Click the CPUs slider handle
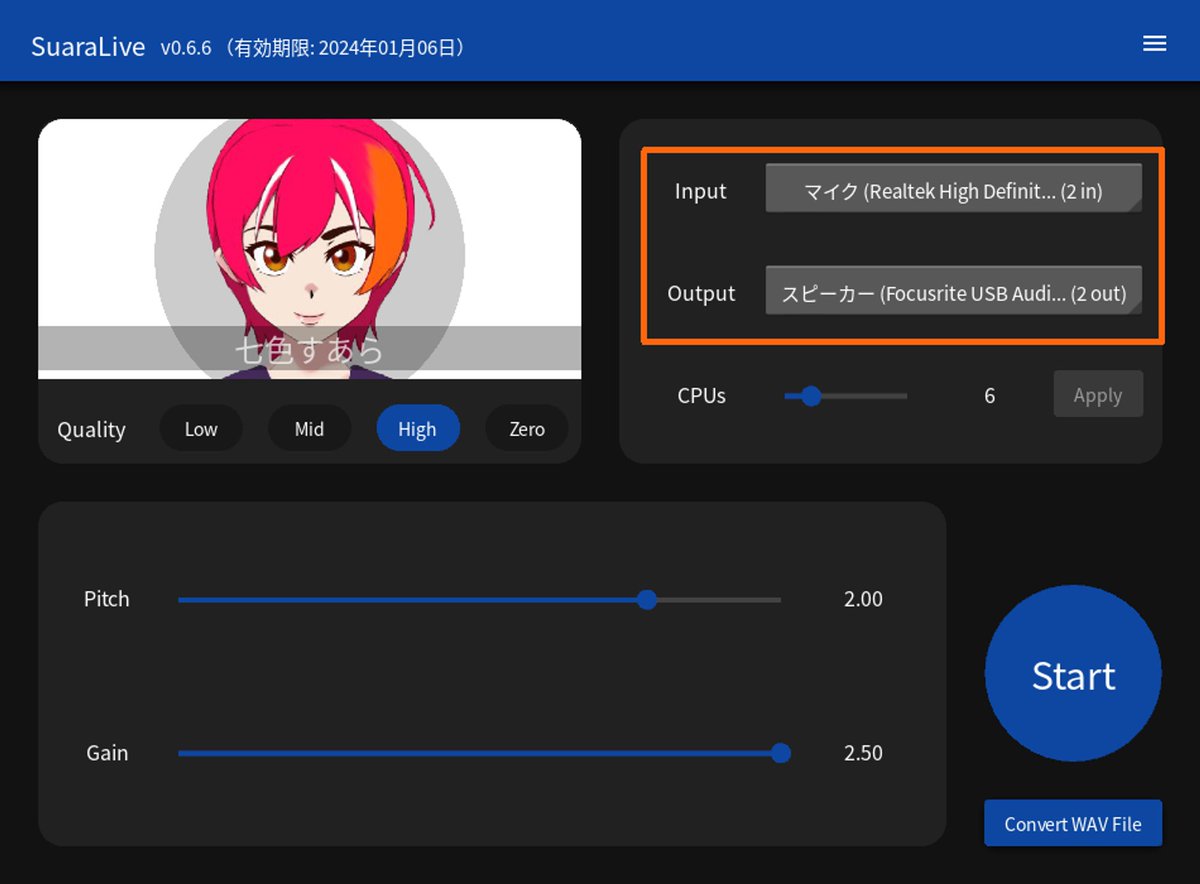1200x884 pixels. 811,396
